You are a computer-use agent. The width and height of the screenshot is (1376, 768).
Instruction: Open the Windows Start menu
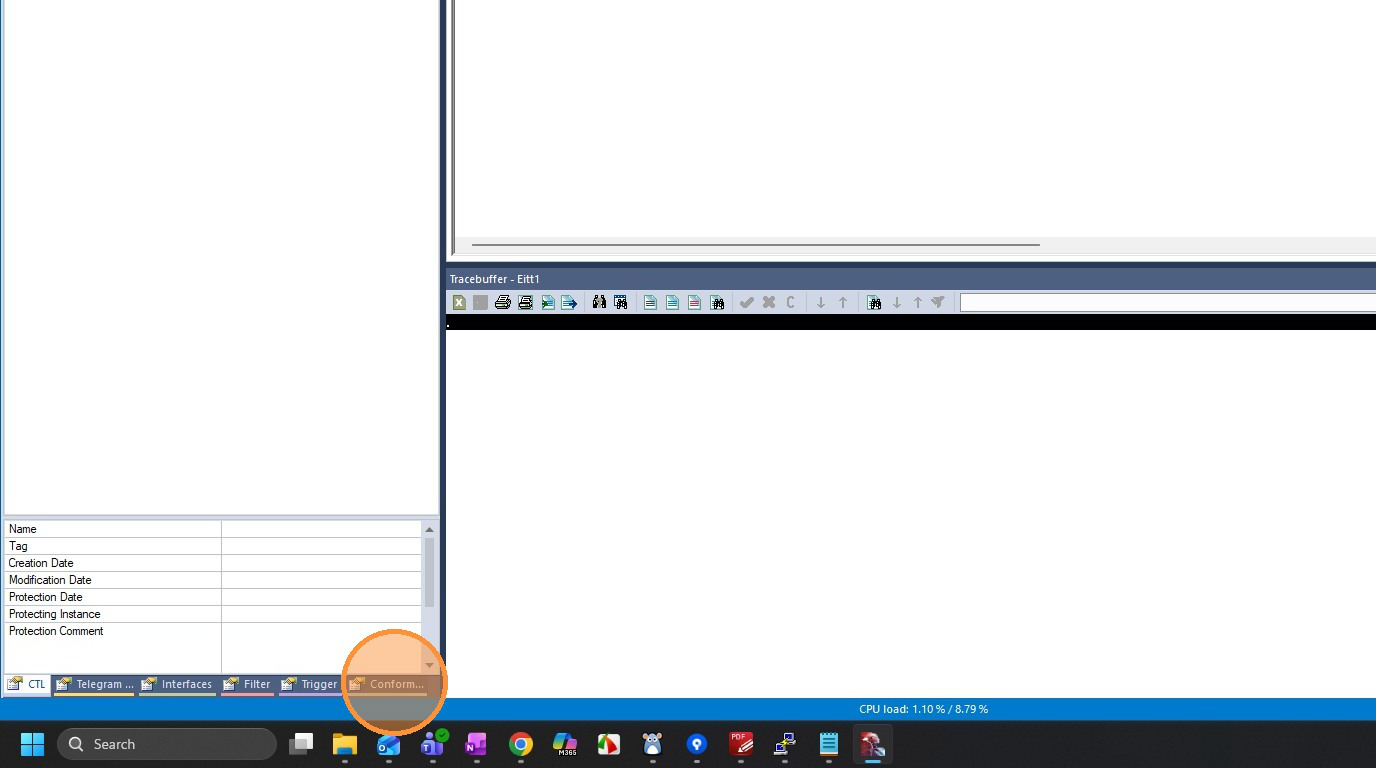32,744
